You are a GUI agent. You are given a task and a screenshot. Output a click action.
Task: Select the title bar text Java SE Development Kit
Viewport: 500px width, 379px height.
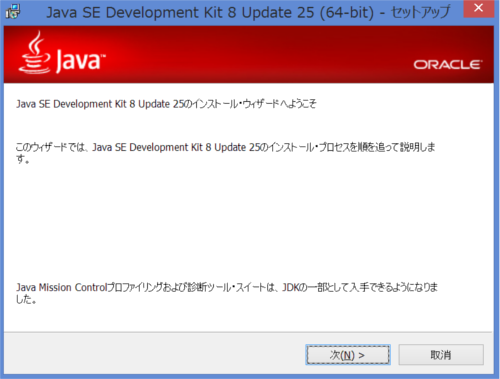pyautogui.click(x=248, y=12)
